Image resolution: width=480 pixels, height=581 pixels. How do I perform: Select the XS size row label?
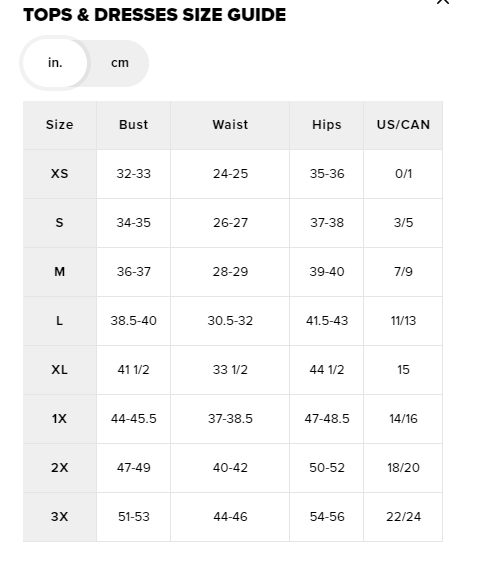[x=60, y=174]
